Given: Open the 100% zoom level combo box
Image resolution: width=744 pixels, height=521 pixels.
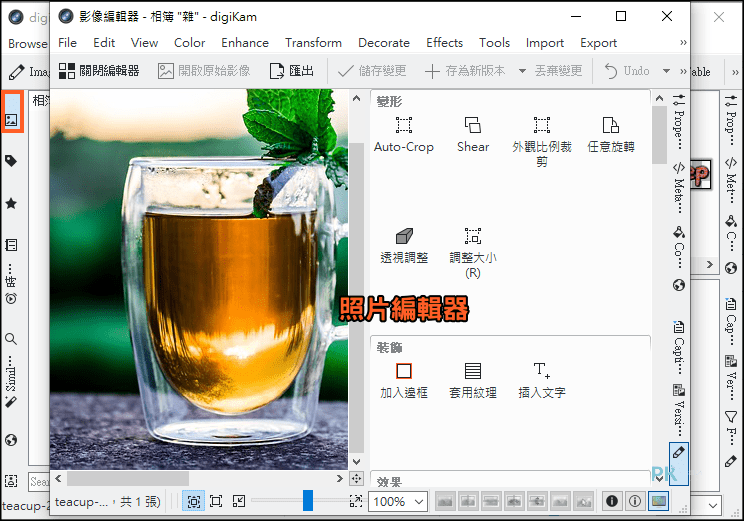Looking at the screenshot, I should [x=398, y=502].
